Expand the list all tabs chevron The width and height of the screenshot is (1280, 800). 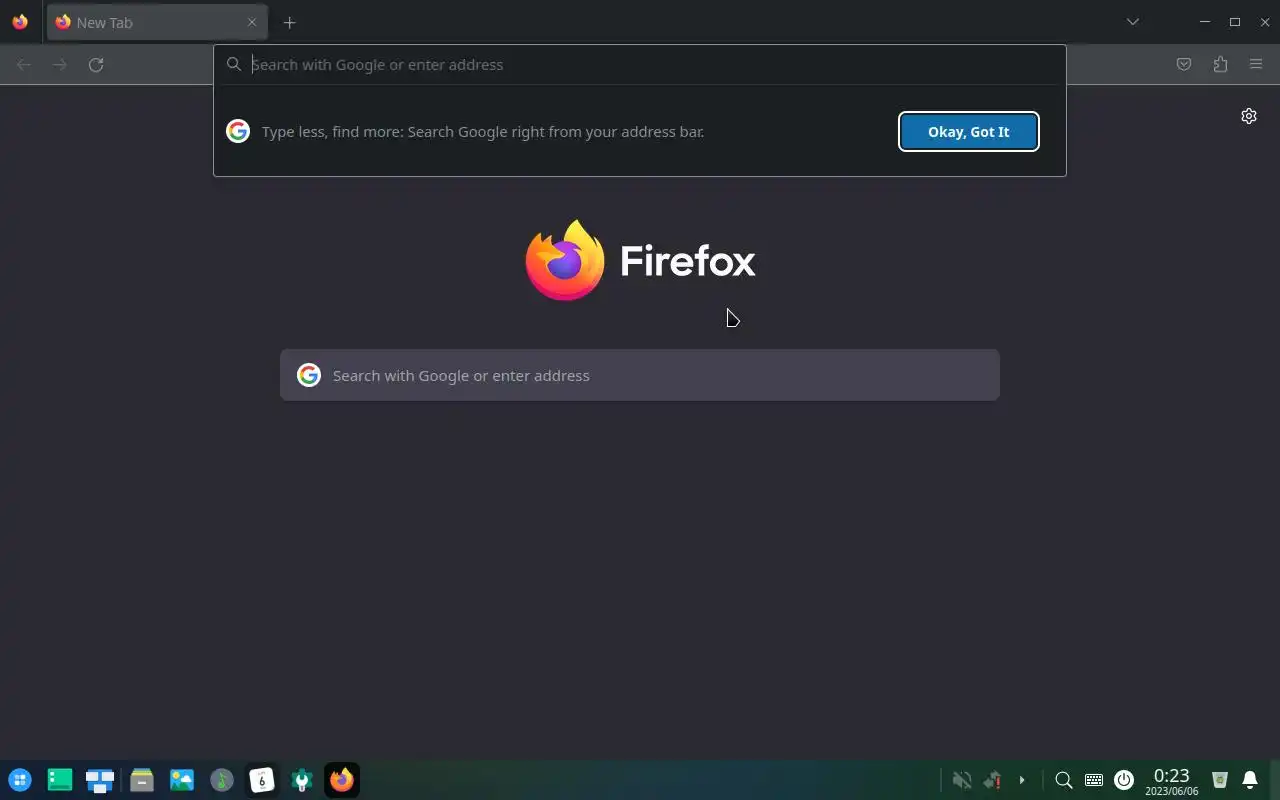pos(1133,22)
